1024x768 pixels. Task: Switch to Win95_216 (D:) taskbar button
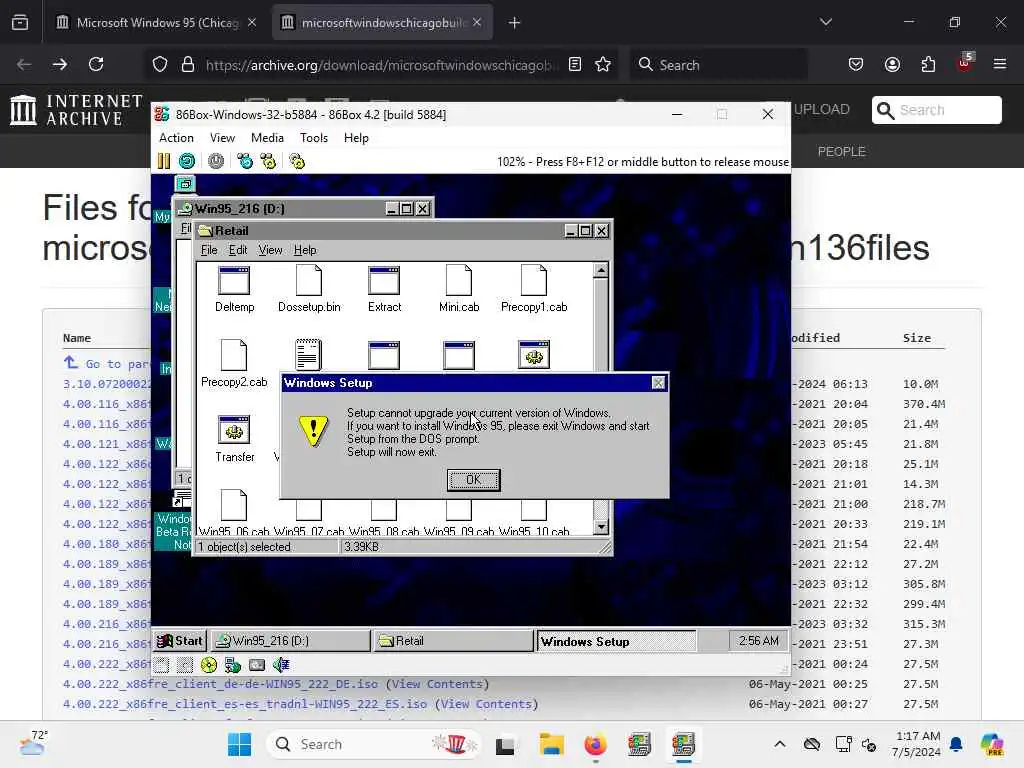pos(290,641)
